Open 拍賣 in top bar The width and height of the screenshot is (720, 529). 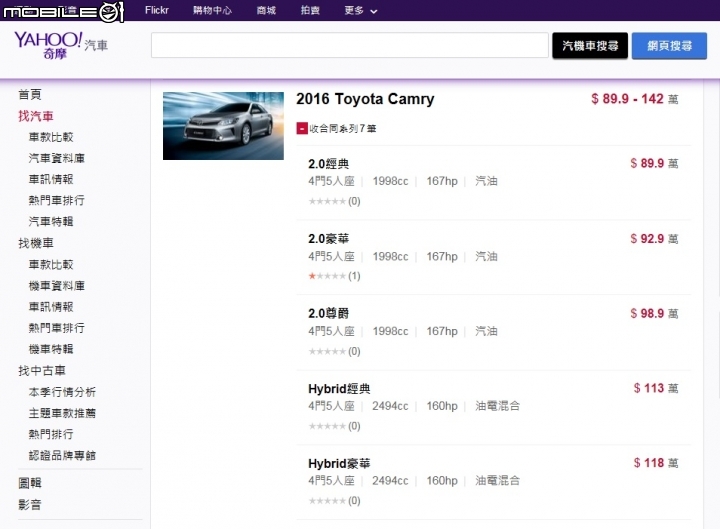[x=310, y=10]
